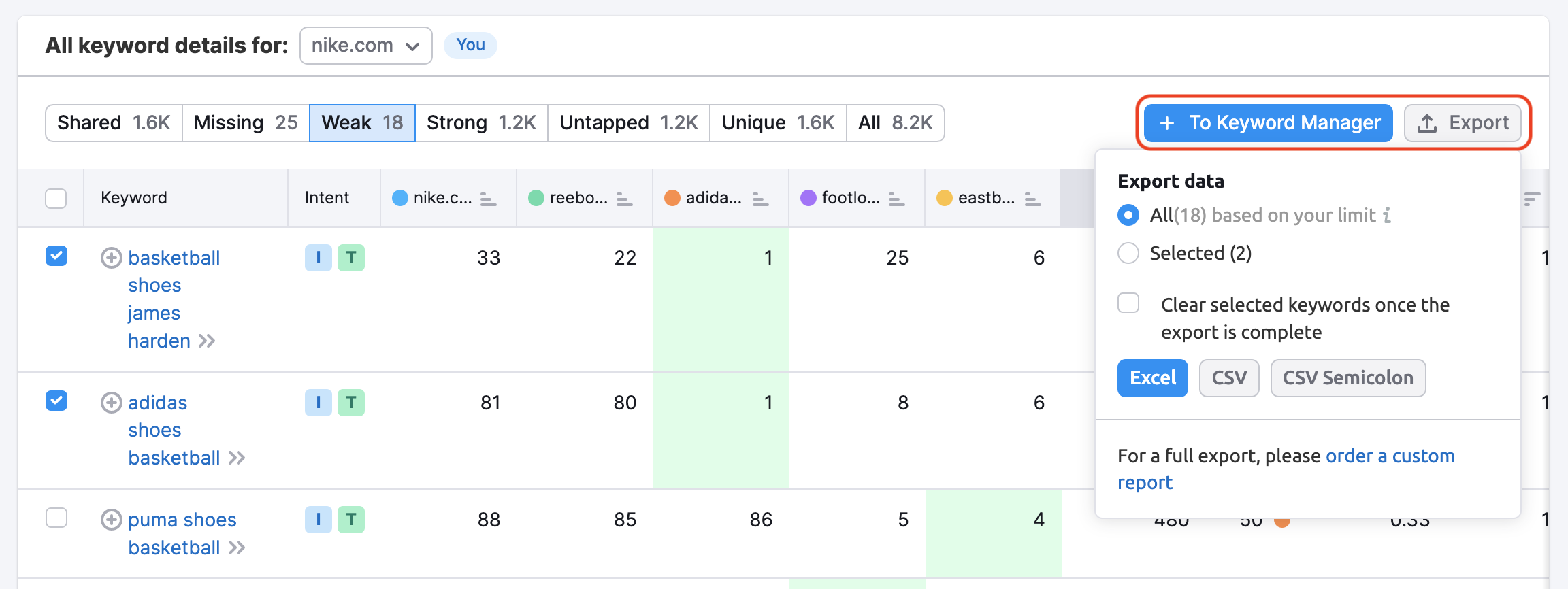Switch to the Strong 1.2K tab
Viewport: 1568px width, 589px height.
point(481,123)
